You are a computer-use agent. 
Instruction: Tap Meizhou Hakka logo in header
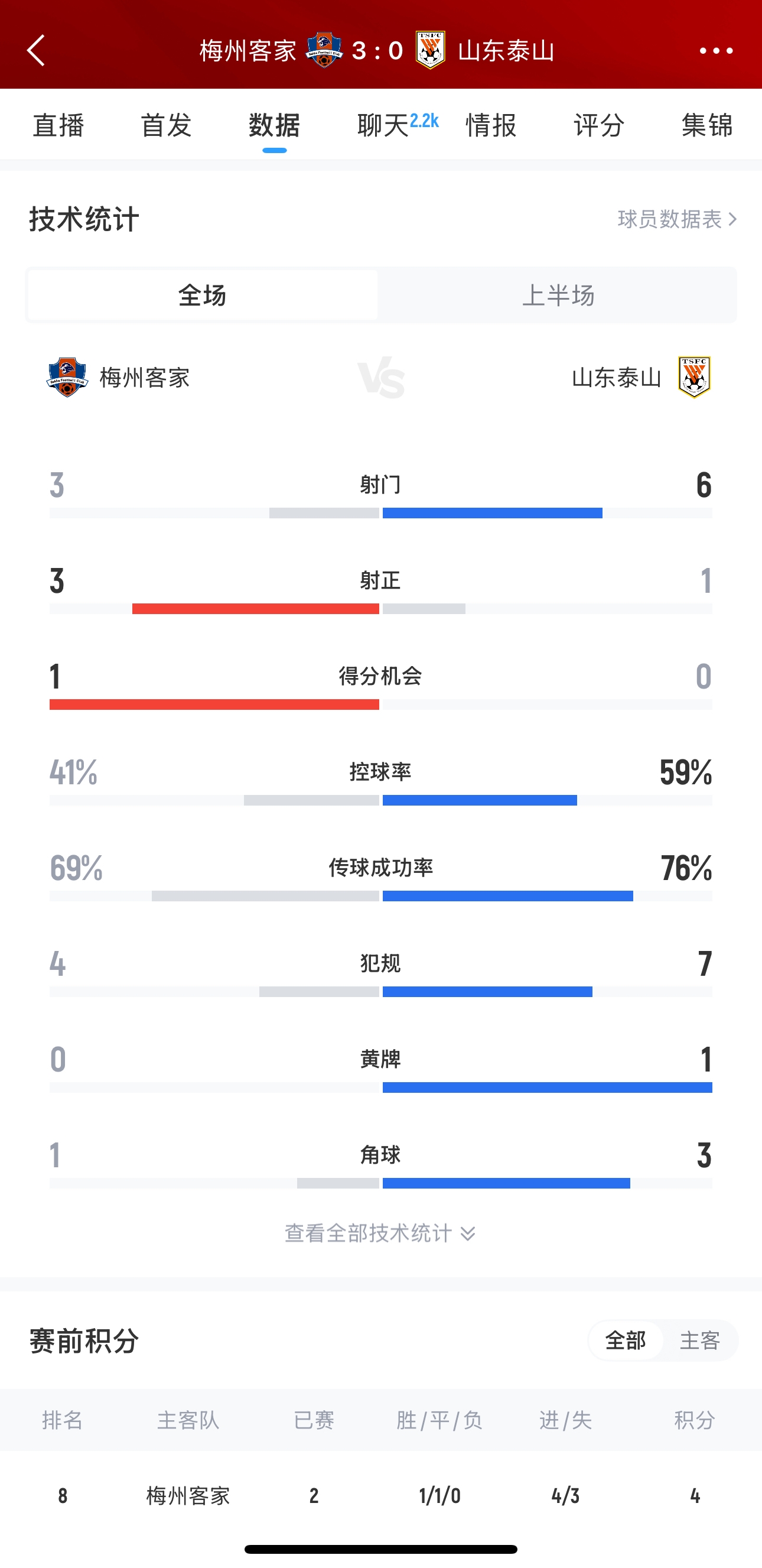coord(324,50)
